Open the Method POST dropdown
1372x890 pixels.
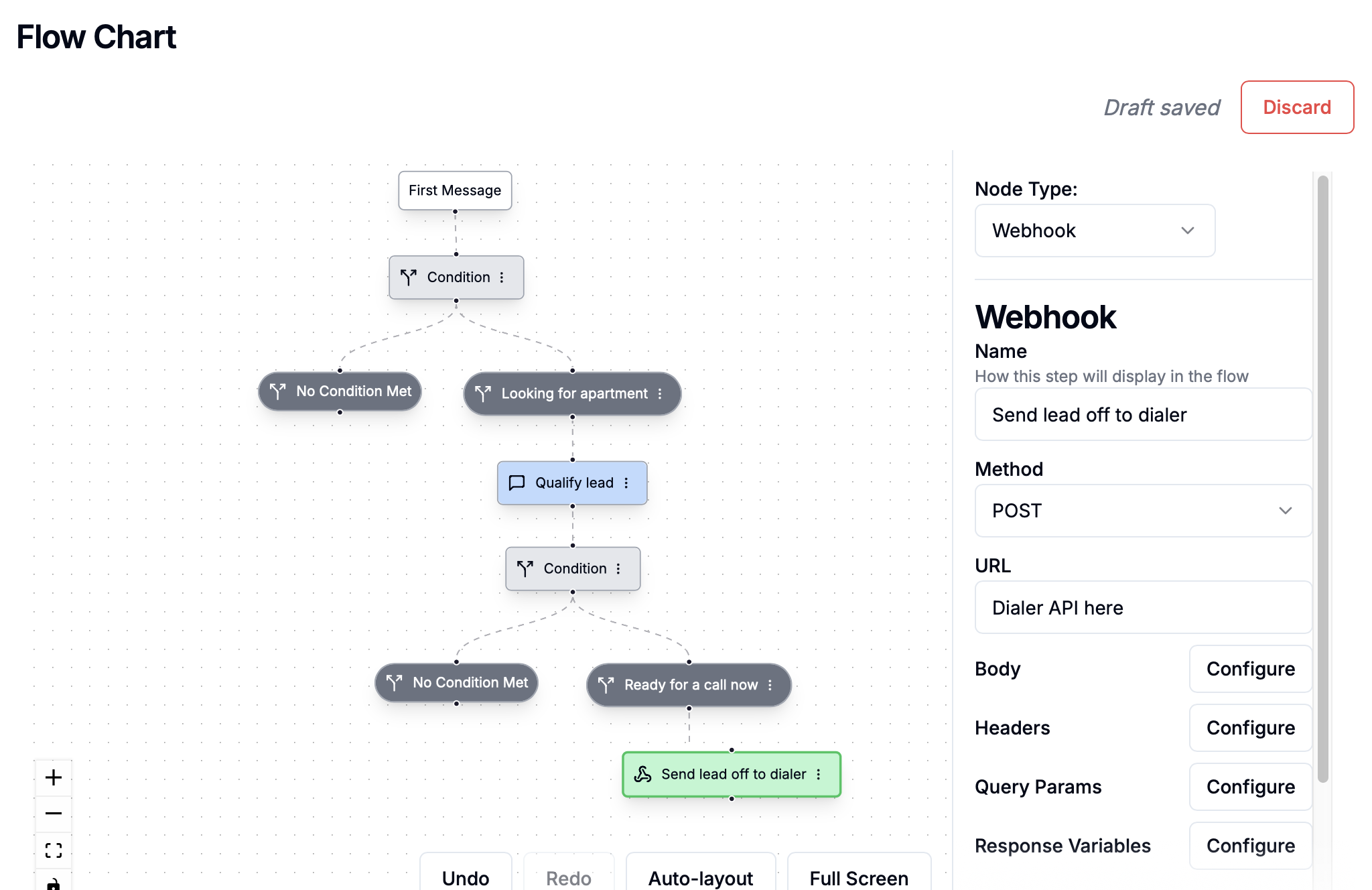[1143, 511]
